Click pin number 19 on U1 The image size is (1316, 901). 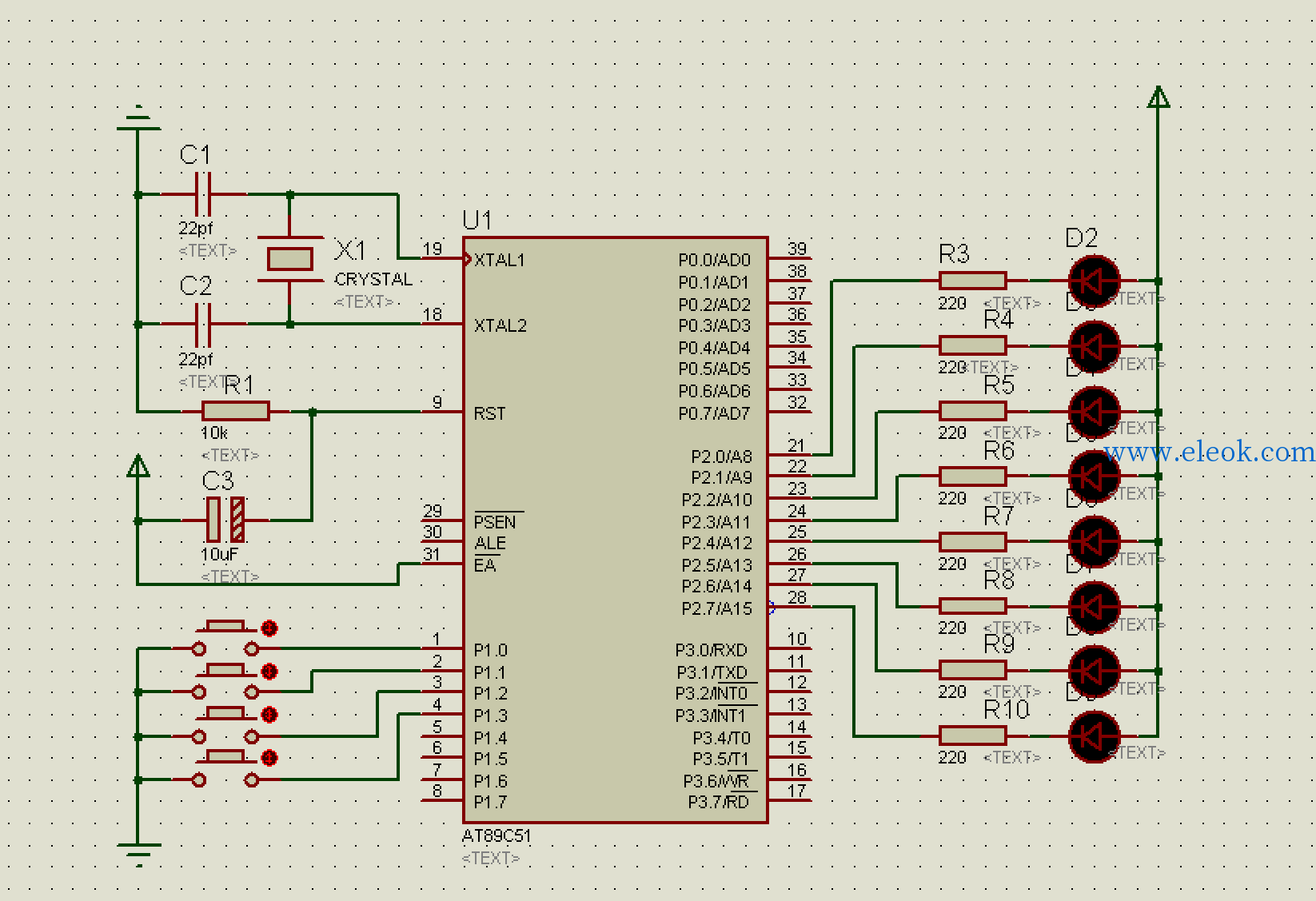[433, 249]
